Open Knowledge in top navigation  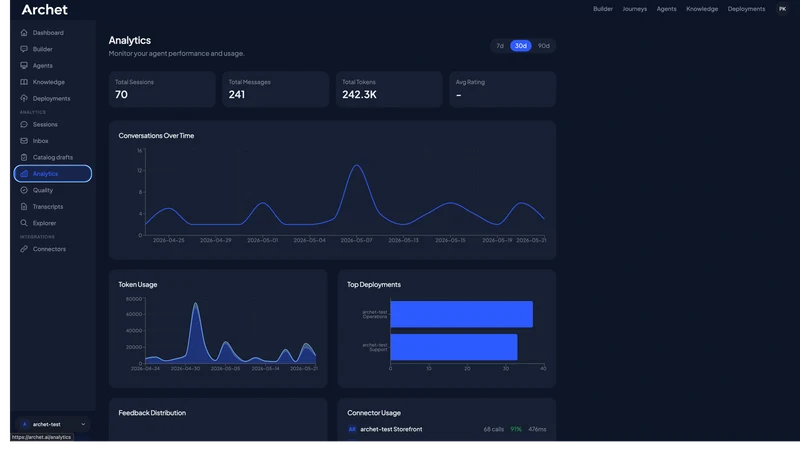[702, 9]
